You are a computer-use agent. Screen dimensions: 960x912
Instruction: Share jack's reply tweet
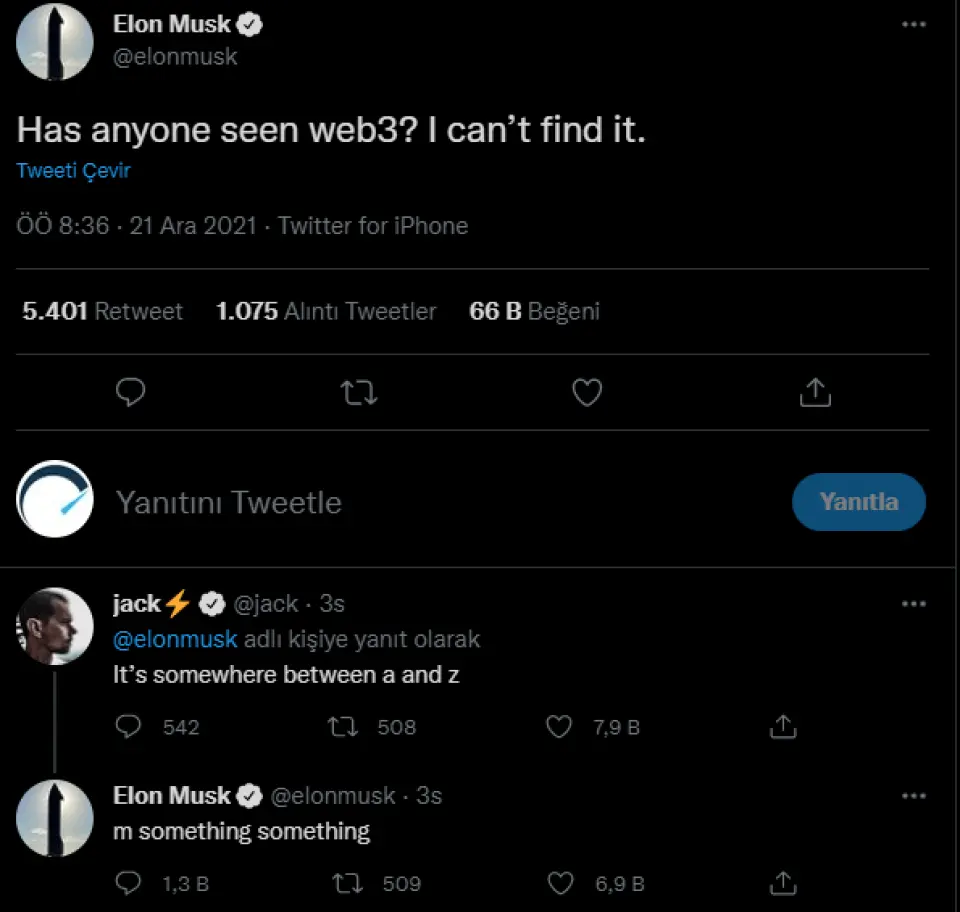click(x=785, y=727)
